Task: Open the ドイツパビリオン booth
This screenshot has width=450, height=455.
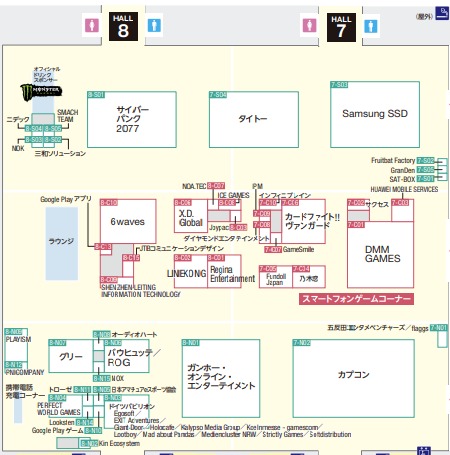Action: coord(126,412)
